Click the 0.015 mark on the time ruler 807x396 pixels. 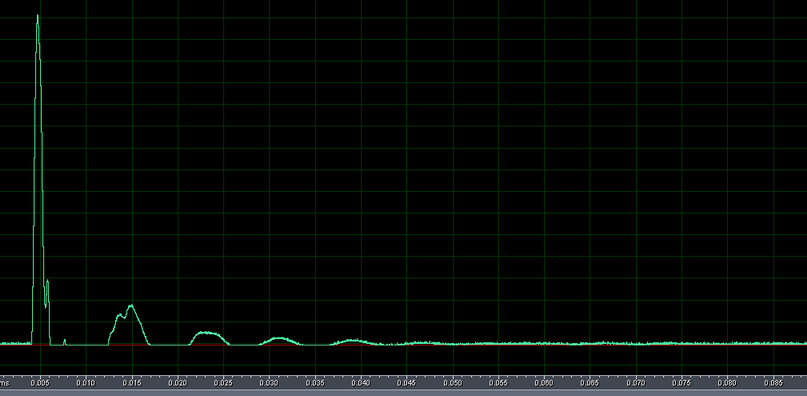(132, 383)
